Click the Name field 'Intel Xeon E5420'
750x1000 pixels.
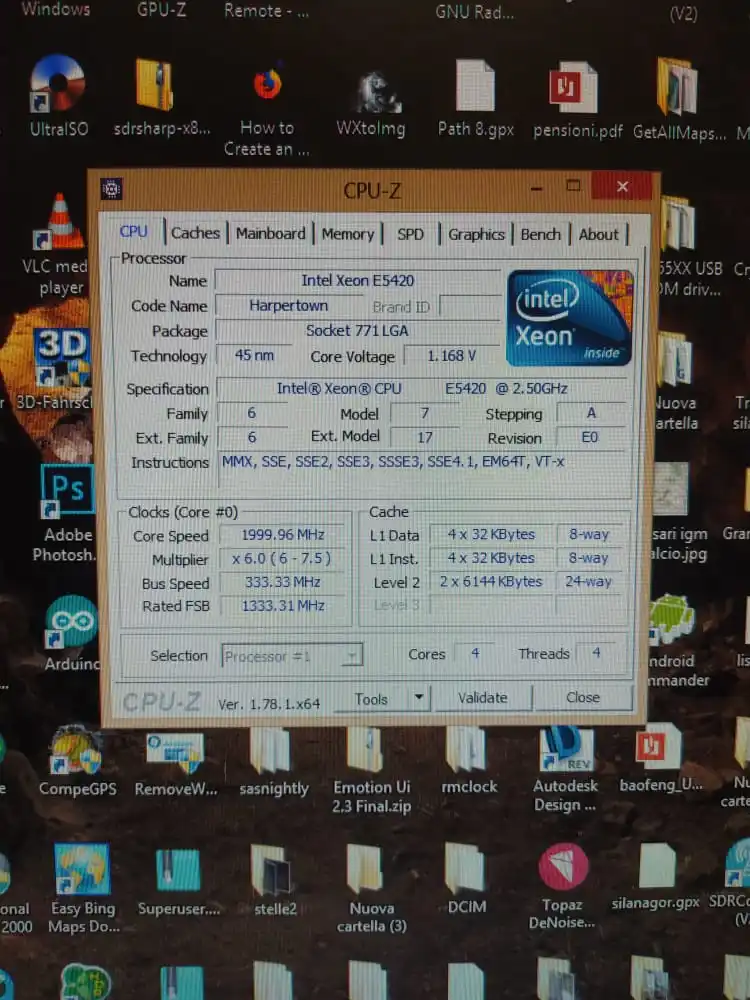coord(358,280)
